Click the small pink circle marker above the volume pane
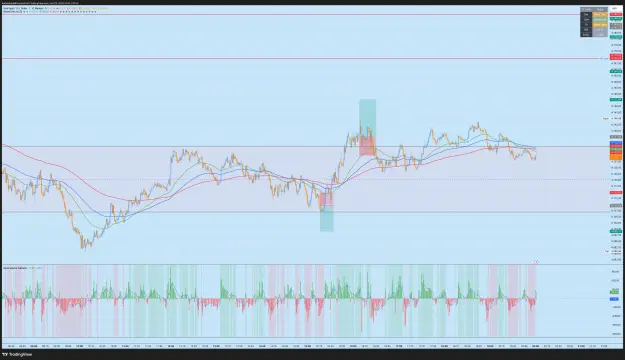 coord(536,262)
